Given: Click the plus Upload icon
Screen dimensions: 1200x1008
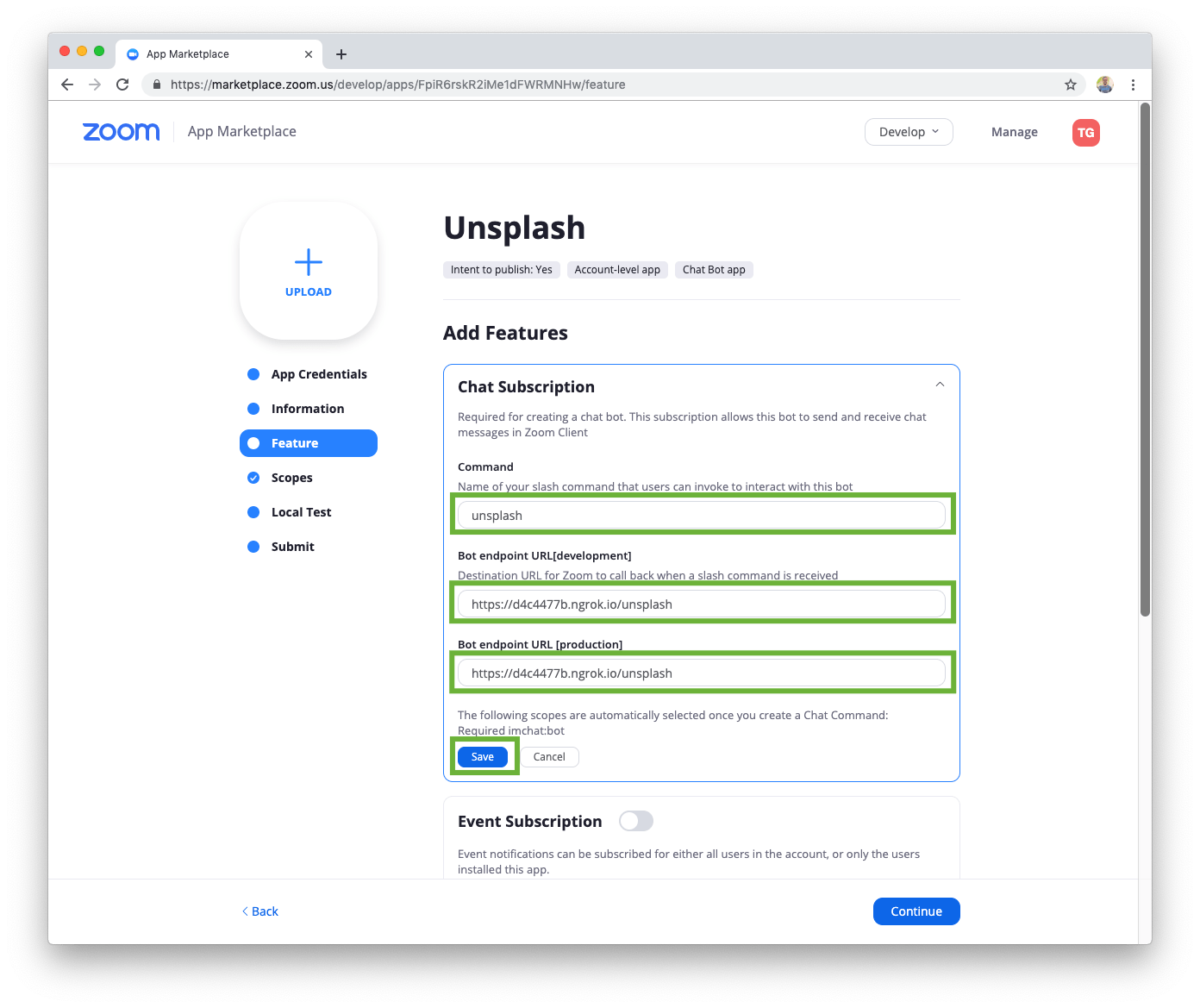Looking at the screenshot, I should point(309,261).
